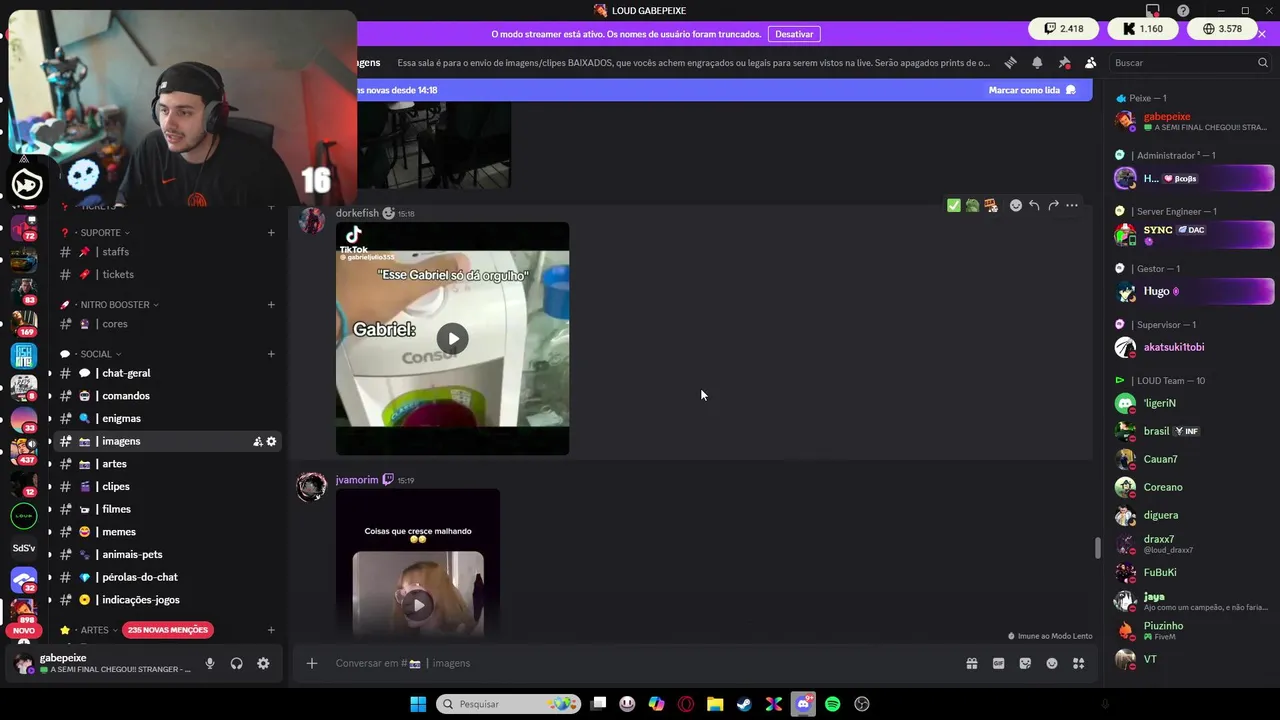Screen dimensions: 1280x720
Task: Click the plus attach button in chat box
Action: pyautogui.click(x=312, y=663)
